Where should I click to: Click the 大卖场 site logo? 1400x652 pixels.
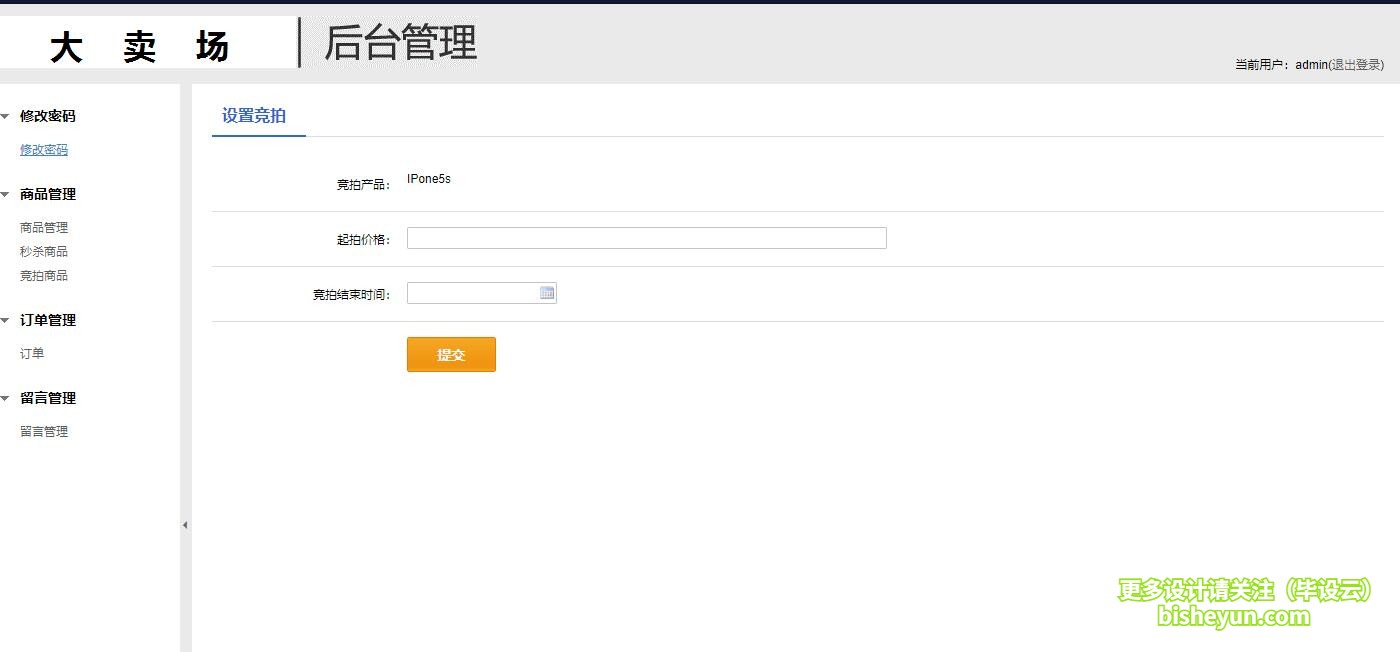tap(141, 47)
